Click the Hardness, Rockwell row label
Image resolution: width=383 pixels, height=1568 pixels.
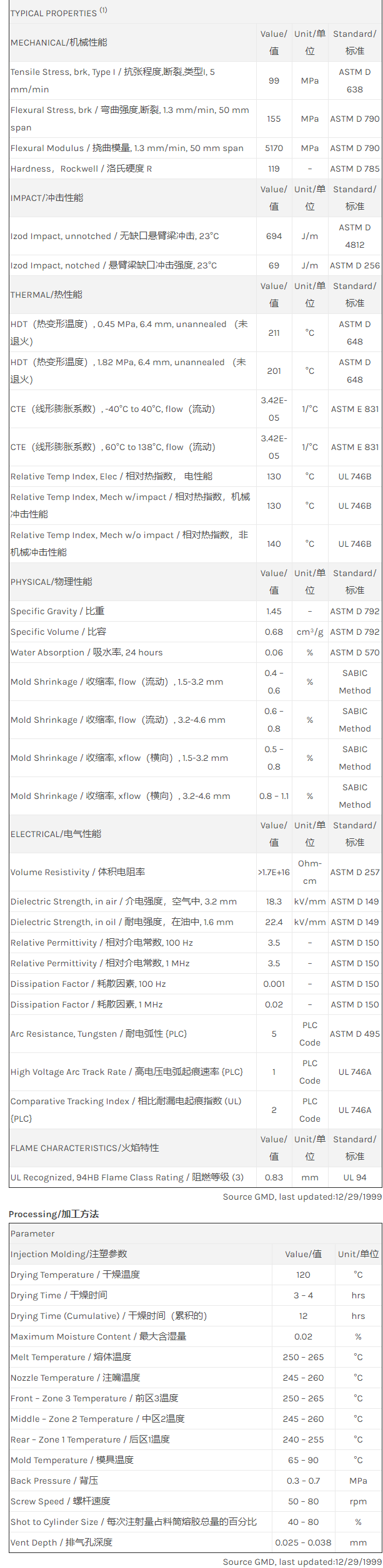click(x=81, y=169)
